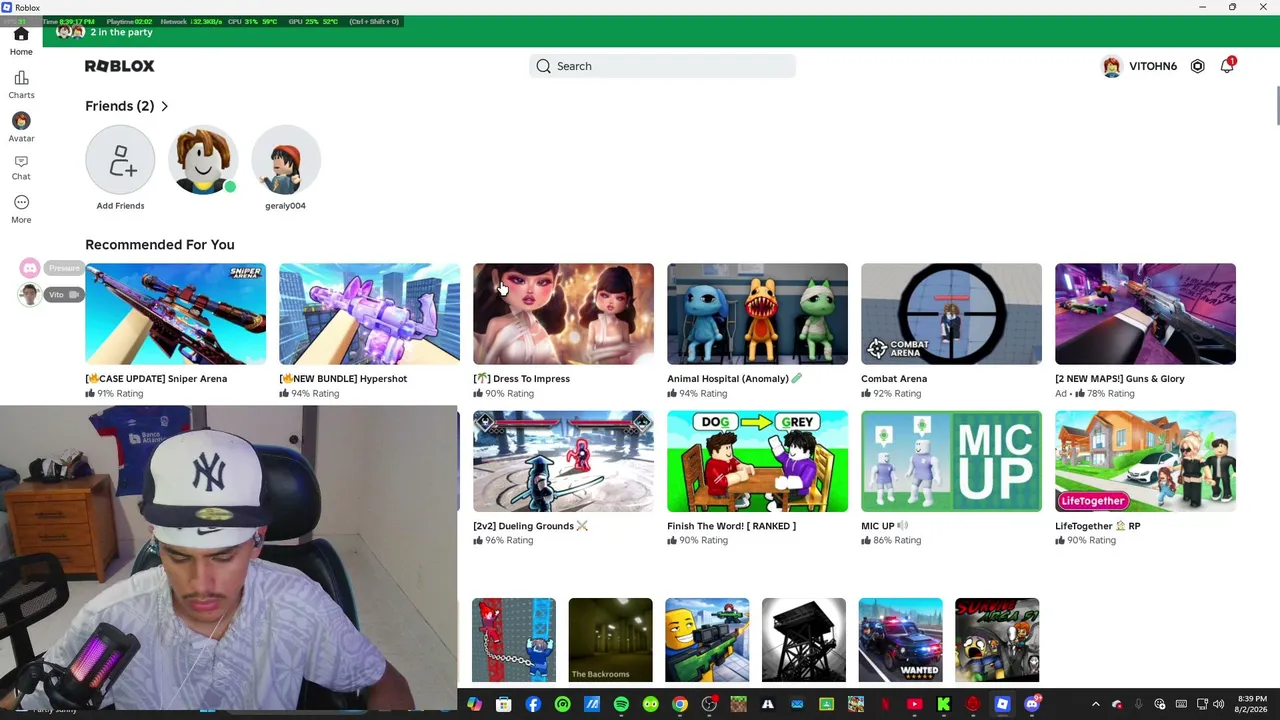Open the Avatar editor from sidebar
The height and width of the screenshot is (720, 1280).
pyautogui.click(x=21, y=127)
